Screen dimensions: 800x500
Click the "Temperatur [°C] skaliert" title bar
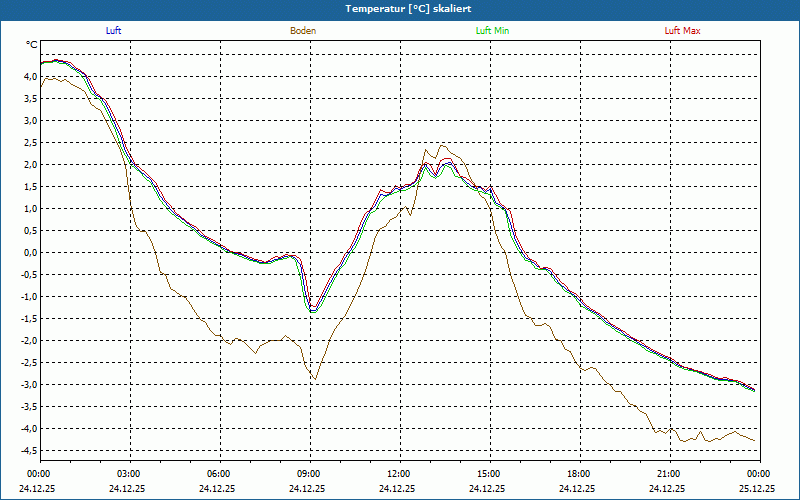pyautogui.click(x=400, y=9)
